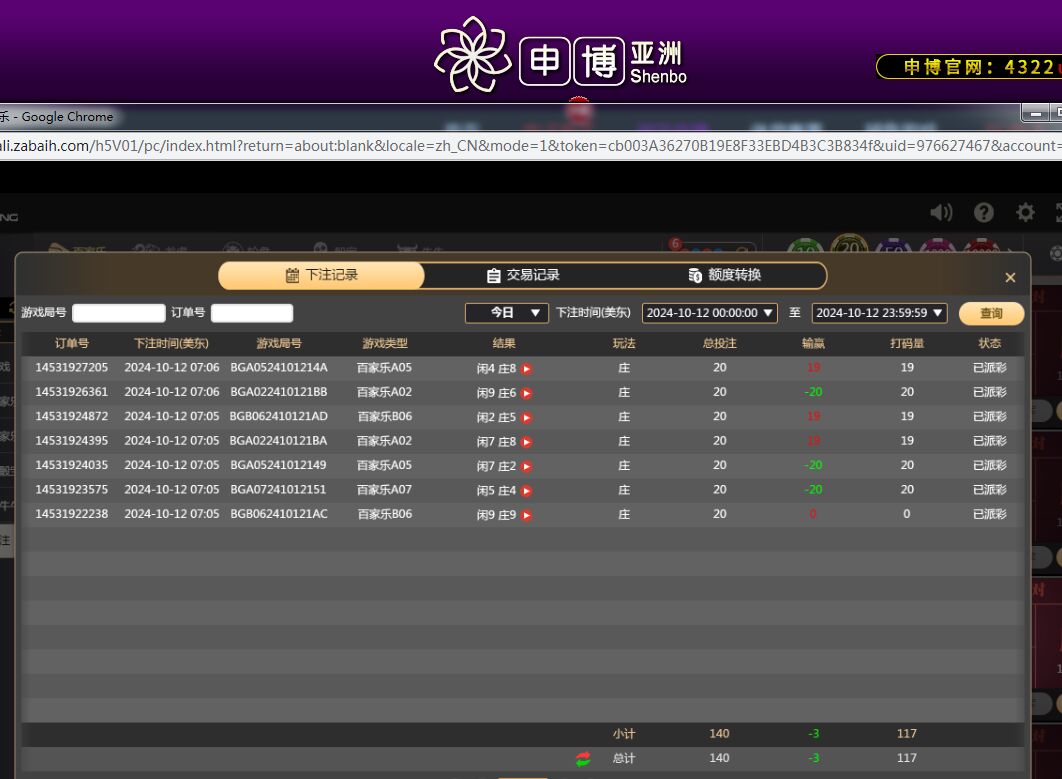Open help via the question mark icon
This screenshot has height=779, width=1062.
click(x=984, y=212)
